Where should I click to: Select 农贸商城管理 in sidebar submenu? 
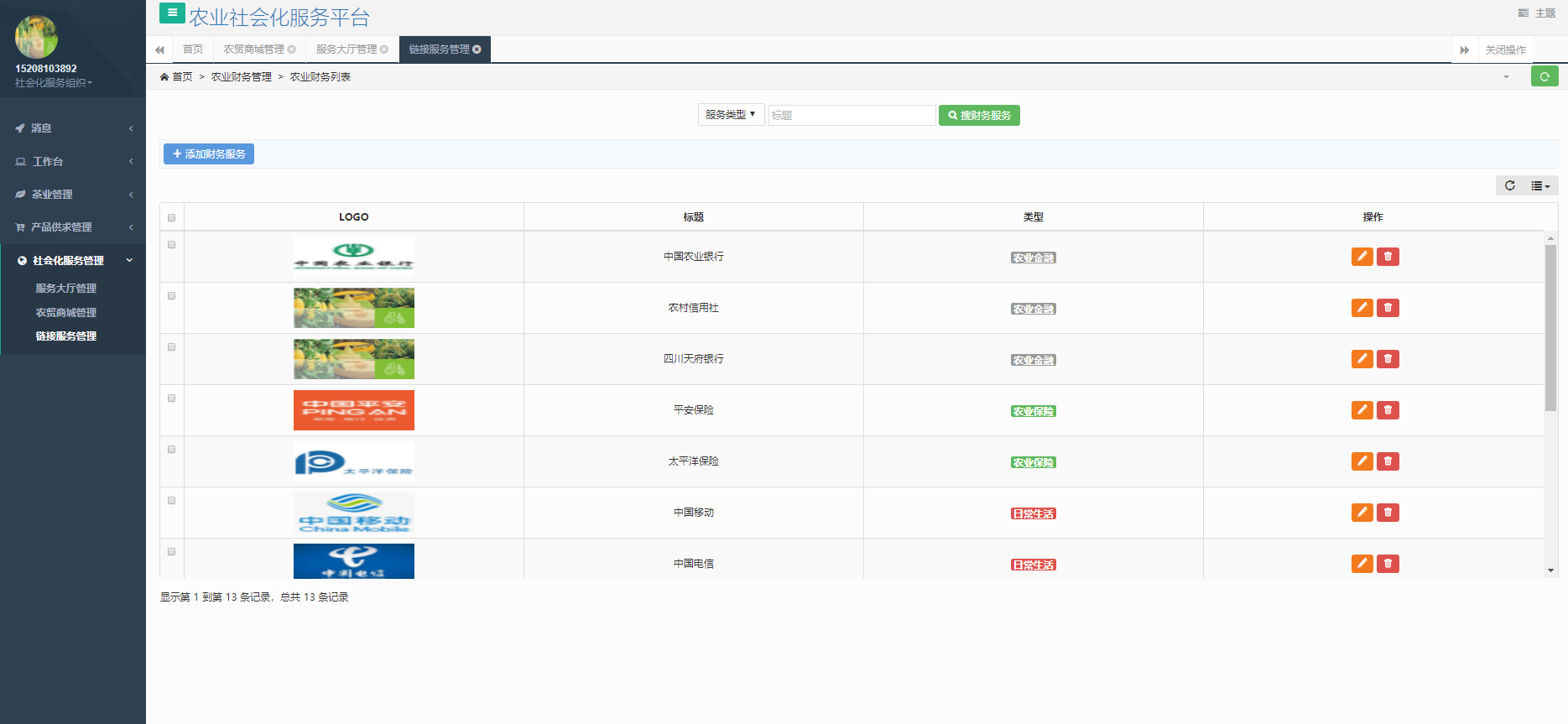click(65, 312)
